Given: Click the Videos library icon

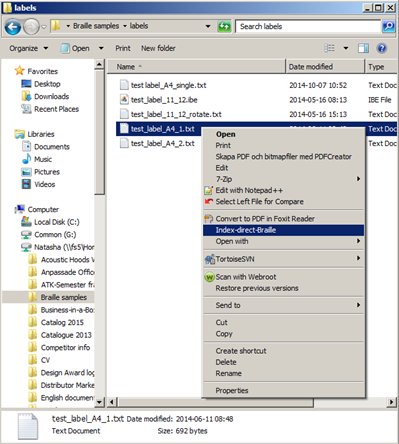Looking at the screenshot, I should [26, 184].
